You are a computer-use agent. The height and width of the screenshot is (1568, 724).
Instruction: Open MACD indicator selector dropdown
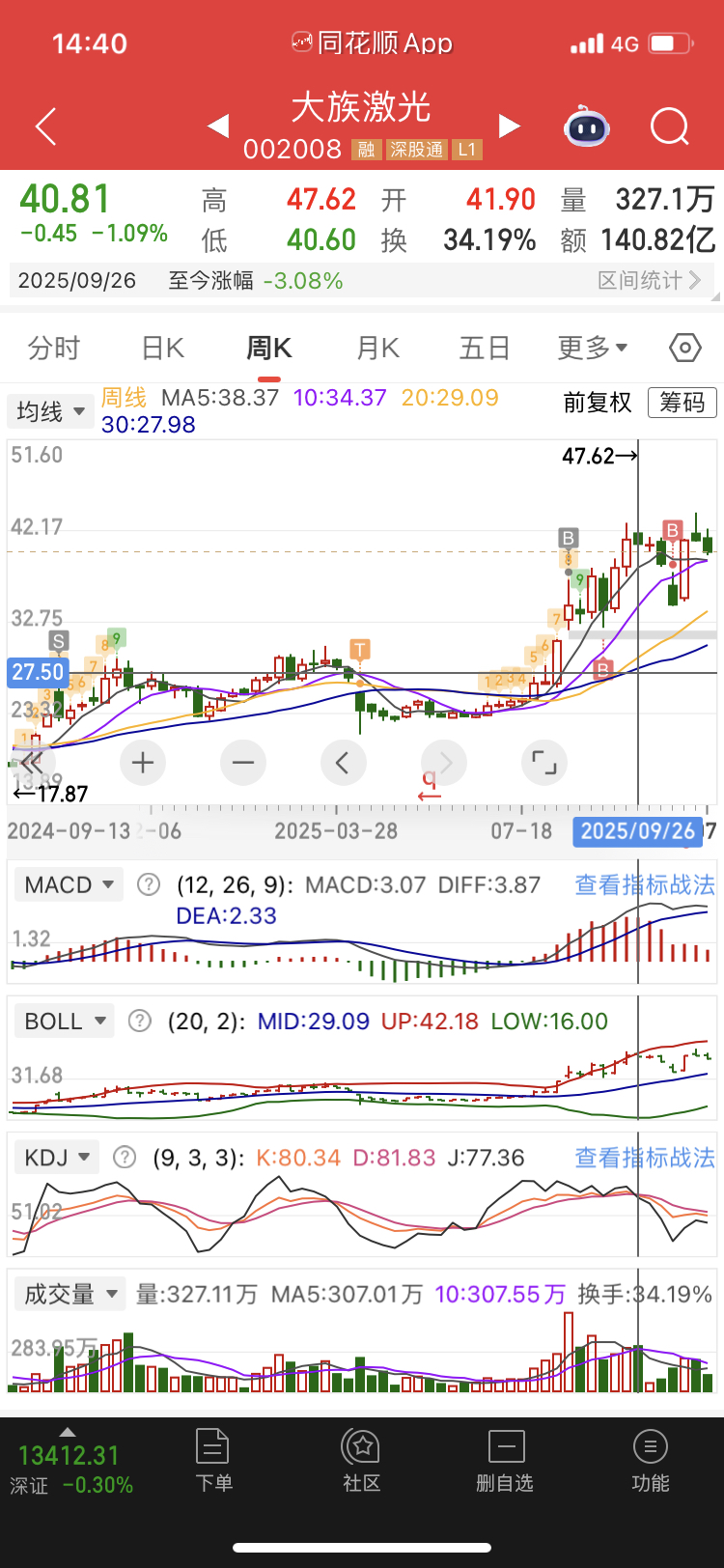click(70, 884)
